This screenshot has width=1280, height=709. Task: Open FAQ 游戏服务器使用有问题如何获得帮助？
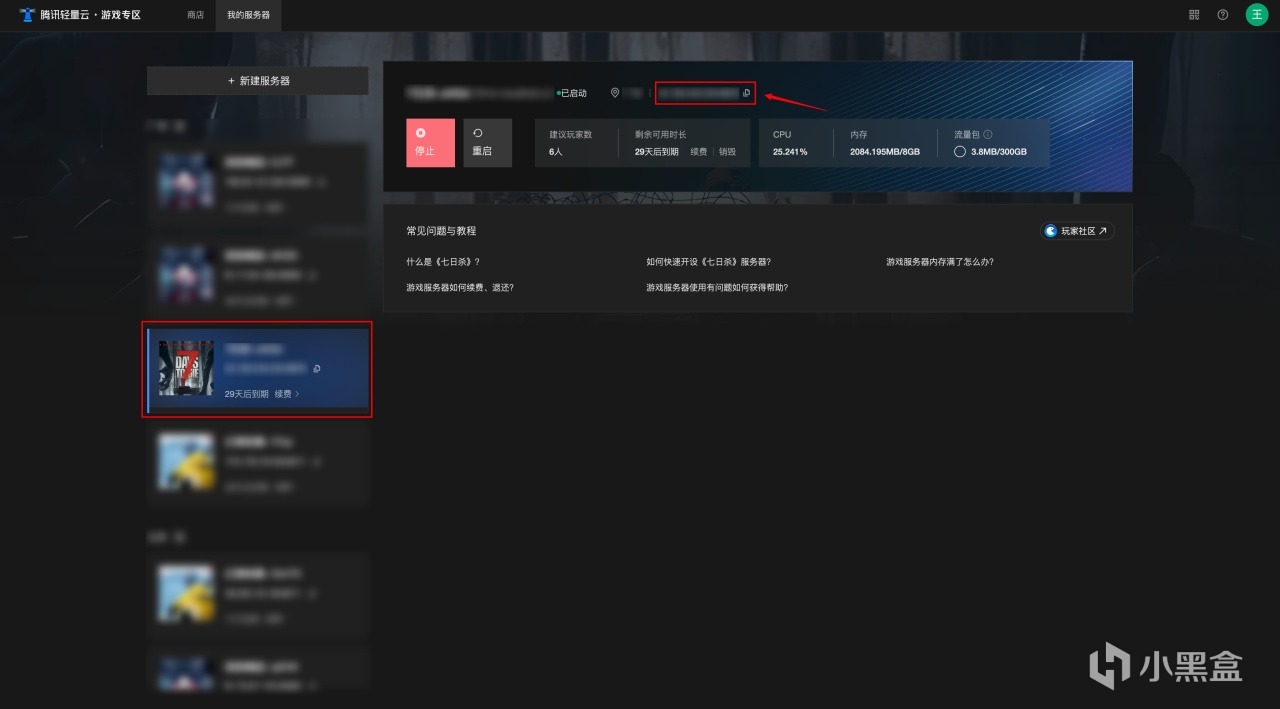717,287
